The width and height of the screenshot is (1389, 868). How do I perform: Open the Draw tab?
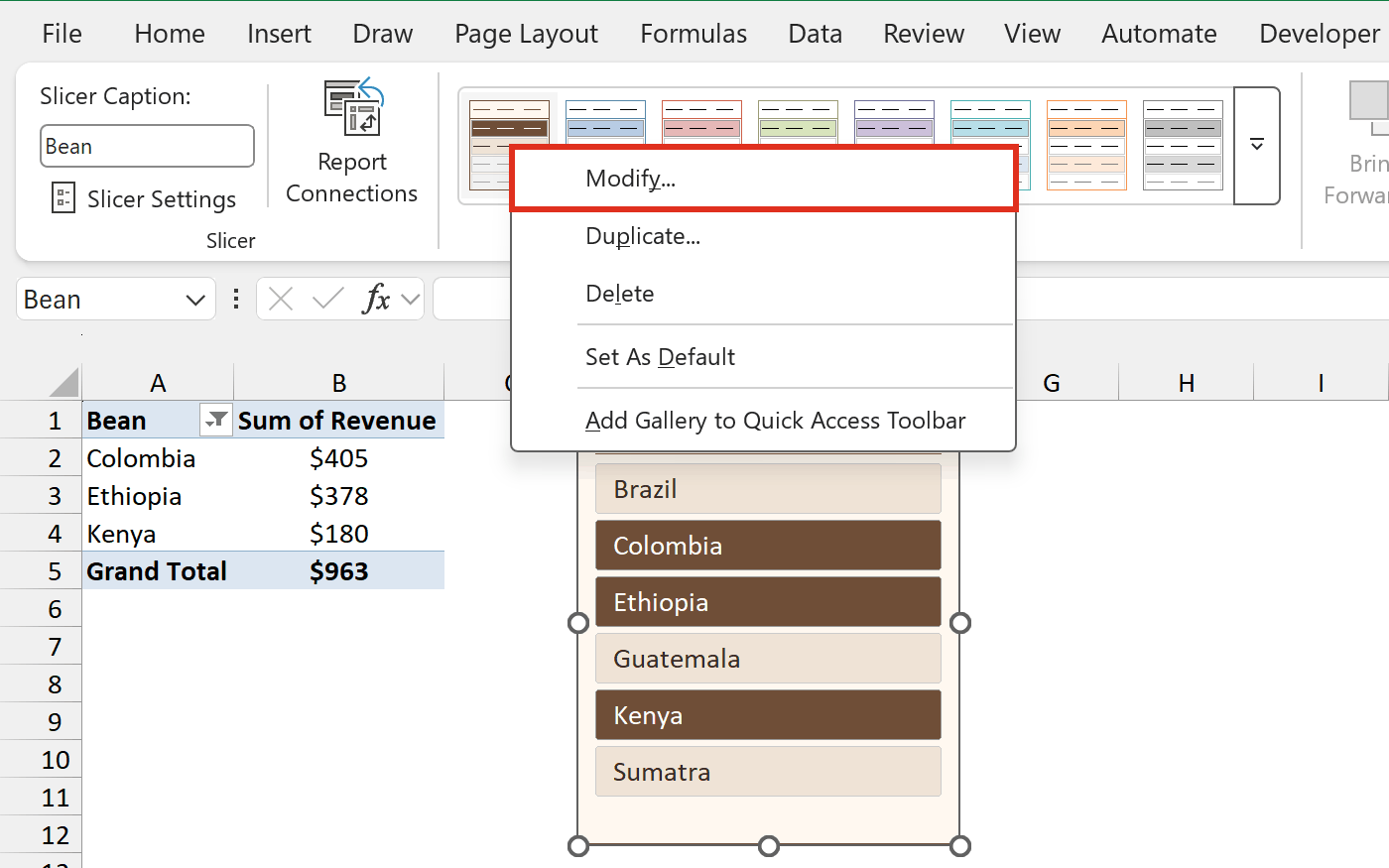click(x=383, y=34)
